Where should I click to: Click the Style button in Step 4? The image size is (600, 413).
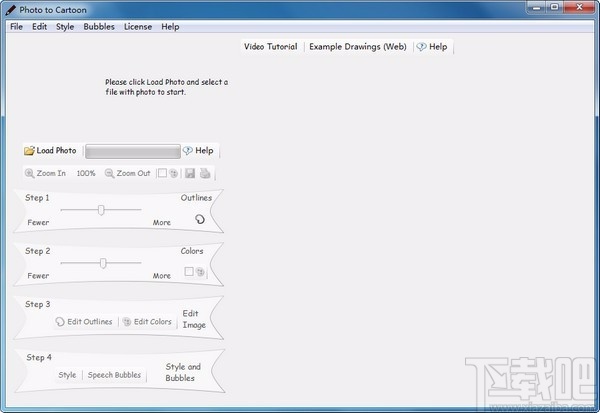click(67, 375)
